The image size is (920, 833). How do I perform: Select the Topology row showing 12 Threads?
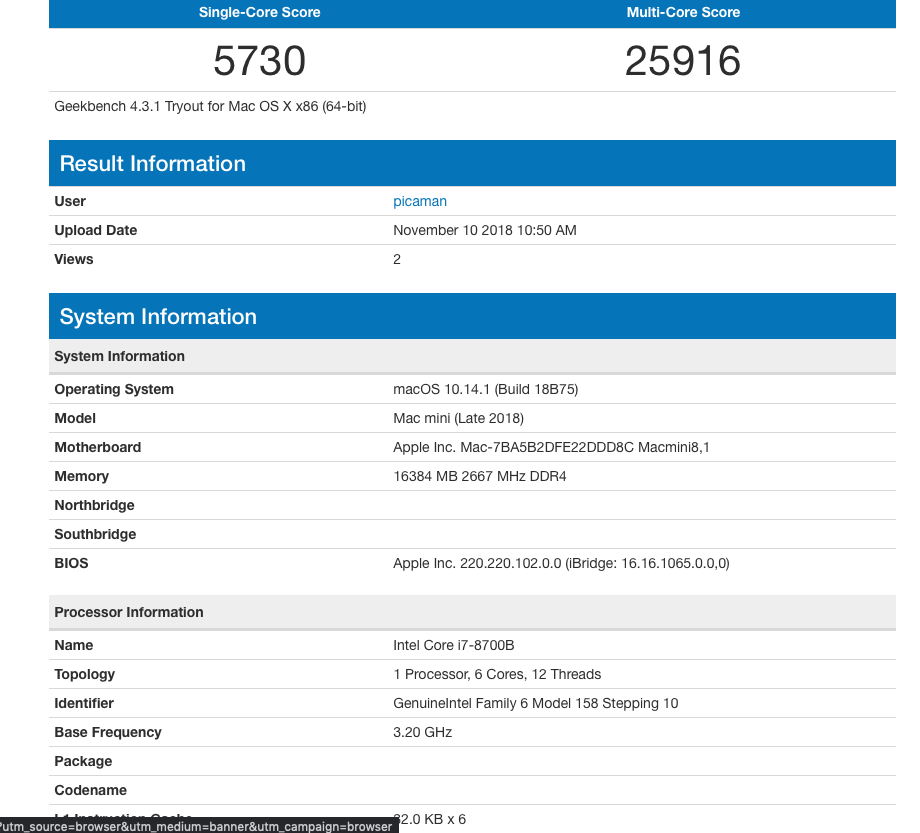[x=497, y=674]
